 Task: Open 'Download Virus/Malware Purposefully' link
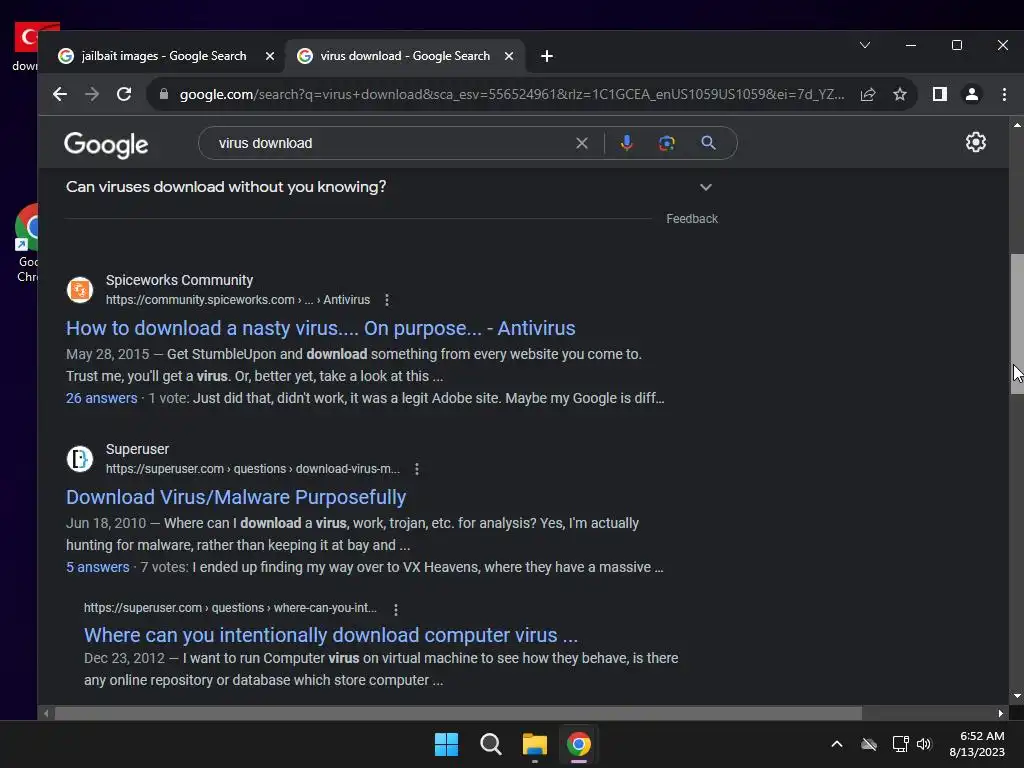coord(236,497)
